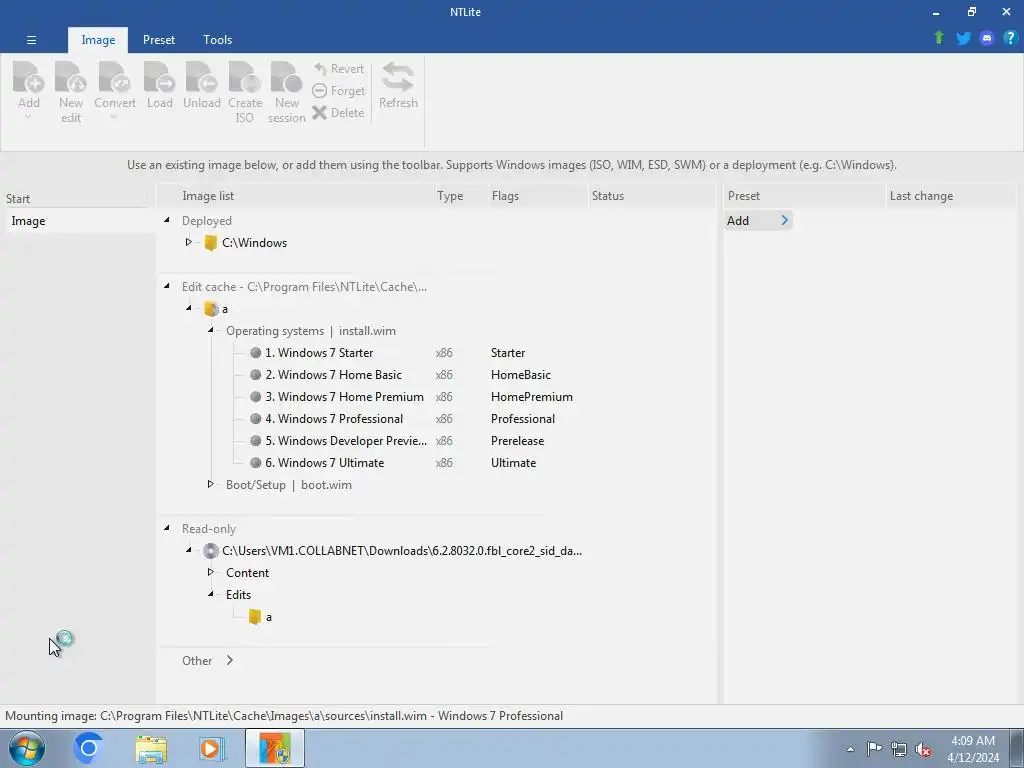Switch to the Preset tab
The height and width of the screenshot is (768, 1024).
click(159, 40)
